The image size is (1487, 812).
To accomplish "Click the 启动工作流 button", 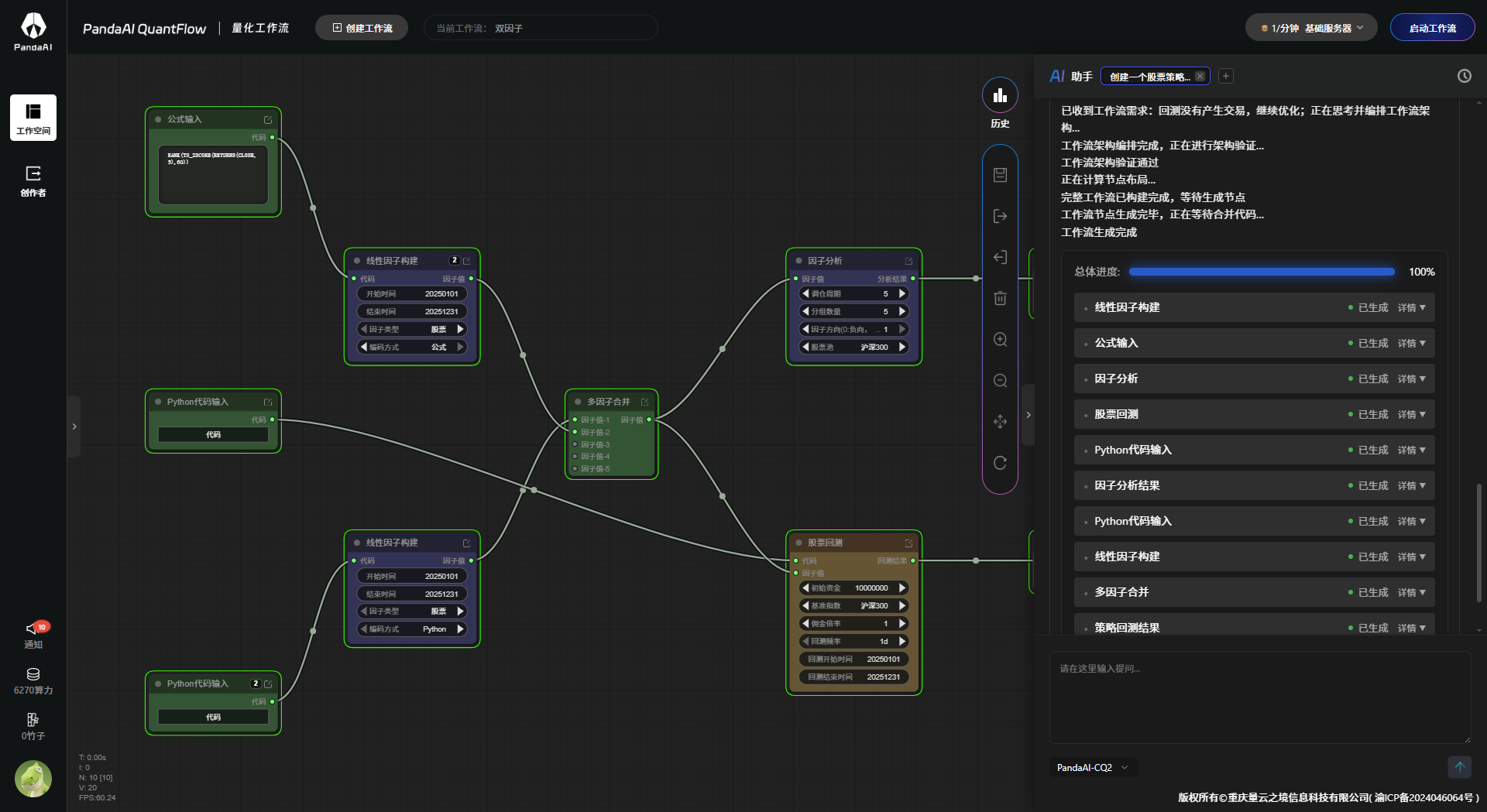I will tap(1432, 28).
